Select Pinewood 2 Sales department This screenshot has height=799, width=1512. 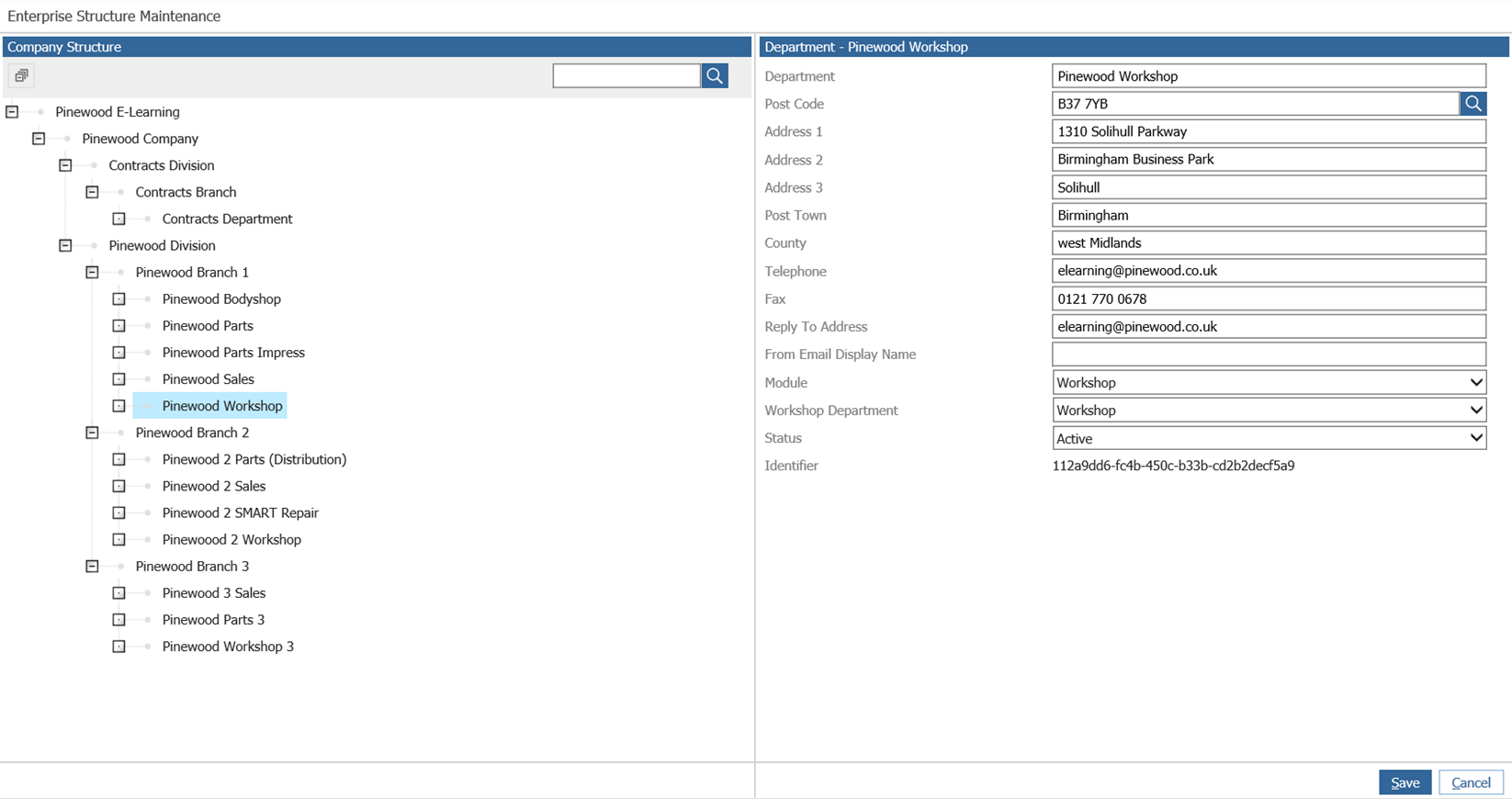[214, 486]
